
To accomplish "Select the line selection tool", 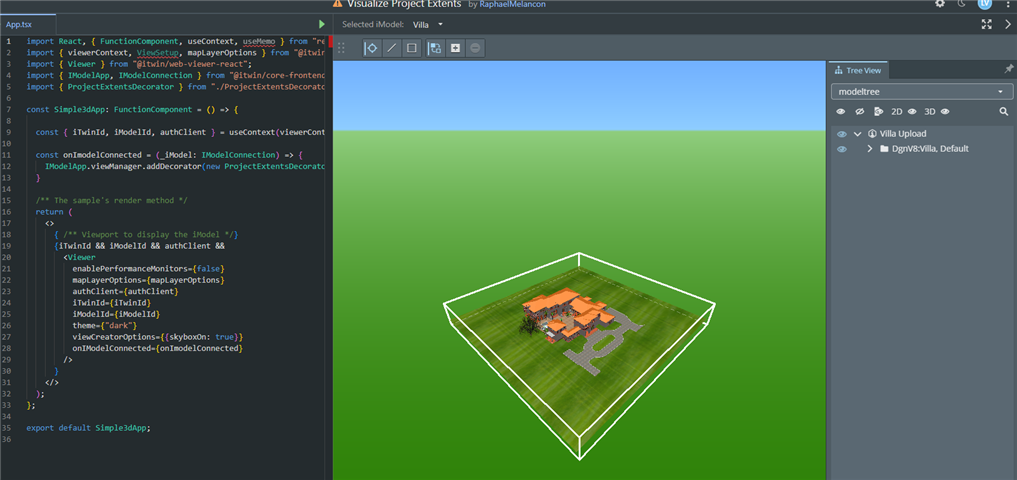I will pyautogui.click(x=391, y=48).
